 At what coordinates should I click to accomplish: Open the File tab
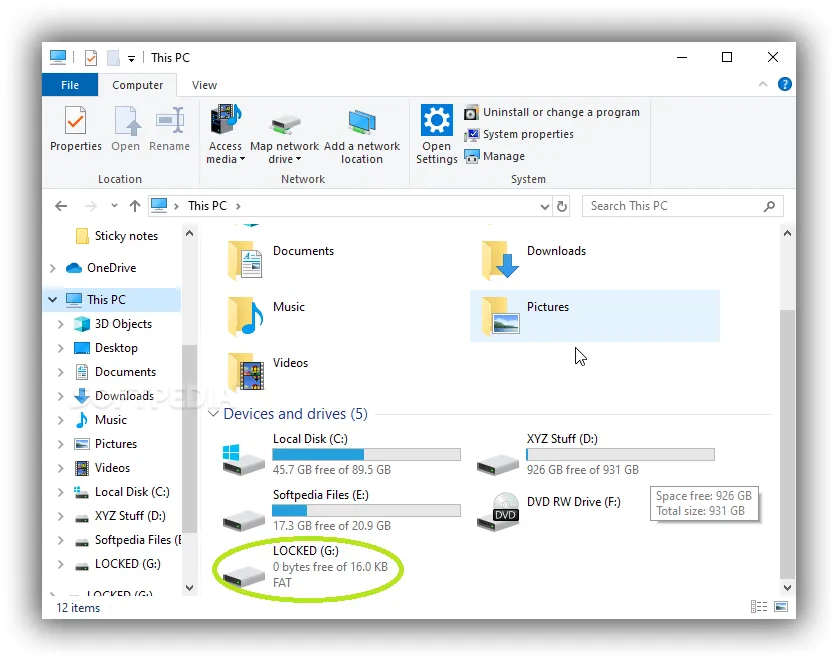coord(70,85)
